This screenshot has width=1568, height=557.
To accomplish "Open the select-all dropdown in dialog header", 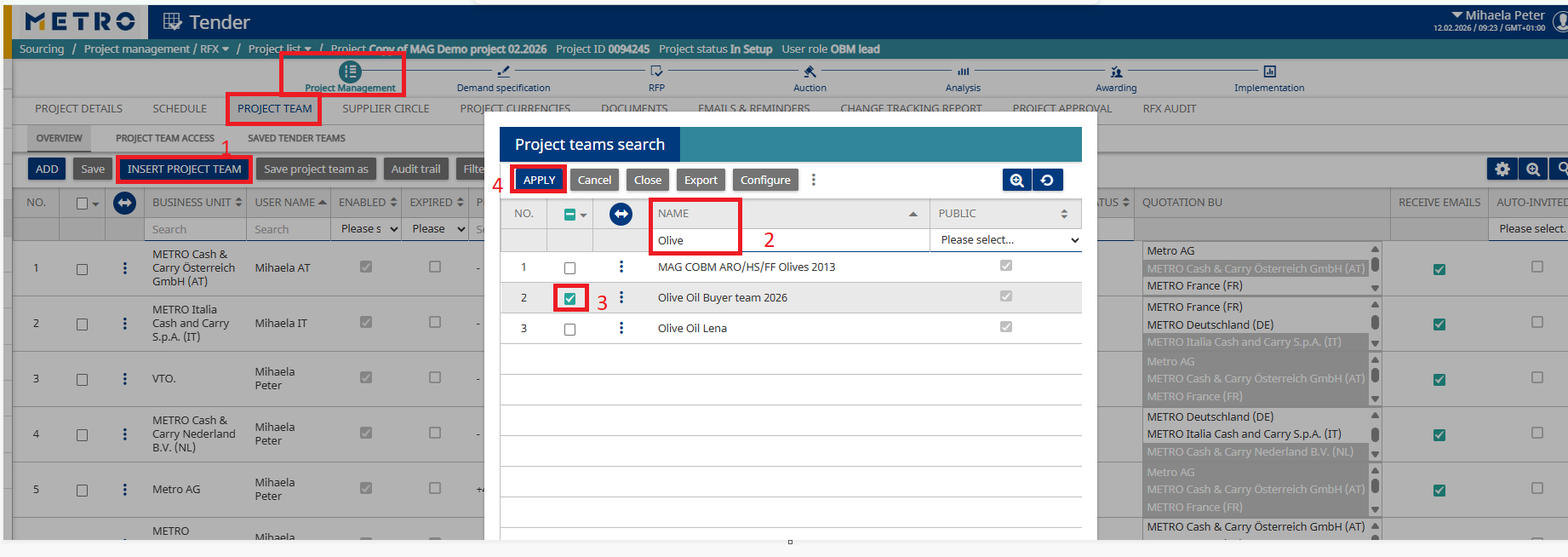I will point(583,215).
